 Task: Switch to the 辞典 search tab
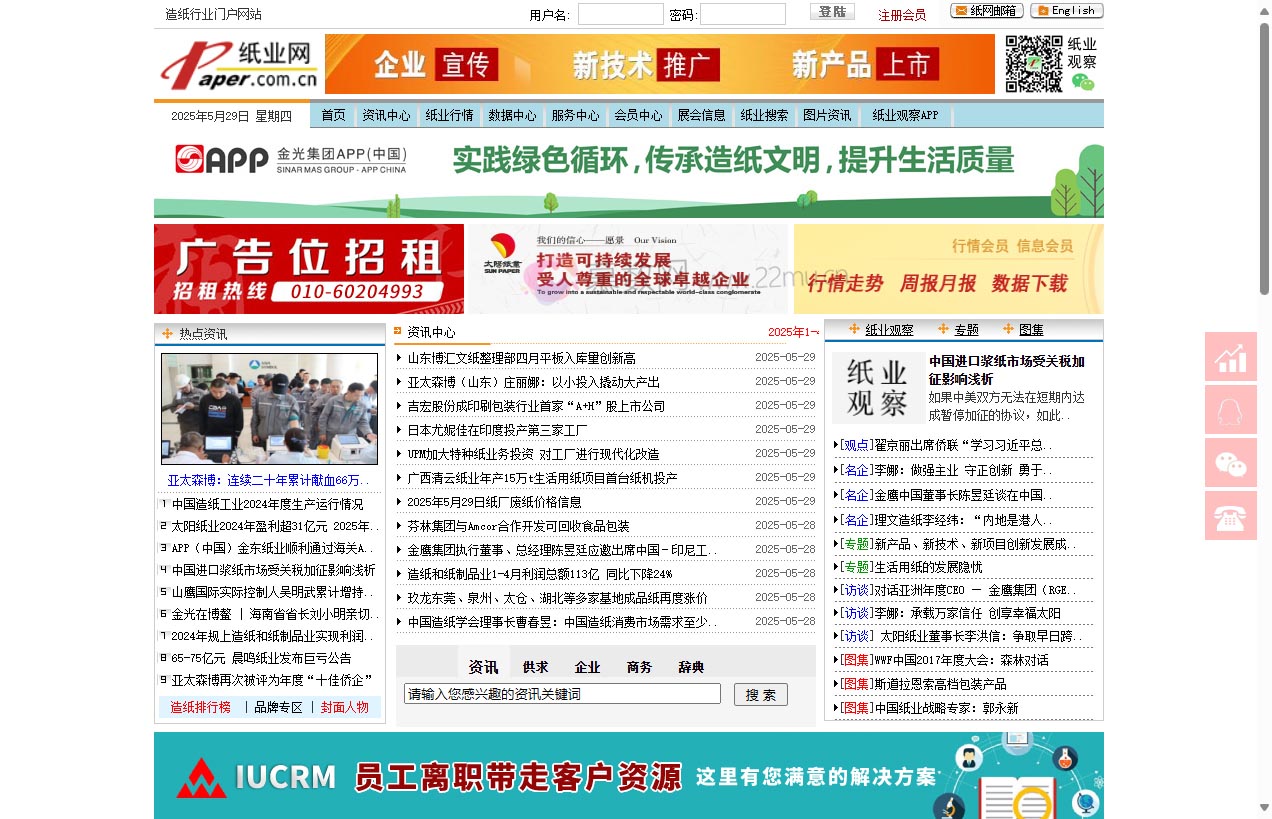690,667
